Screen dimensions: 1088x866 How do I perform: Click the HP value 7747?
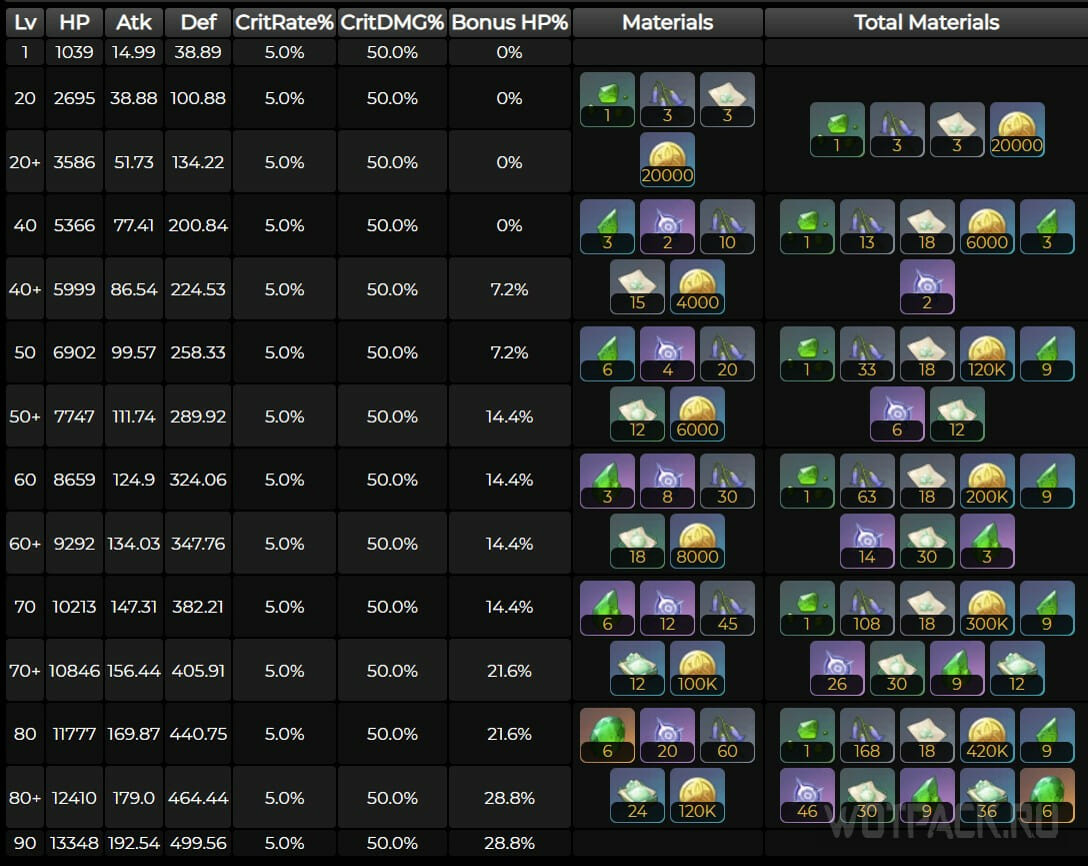(x=74, y=416)
